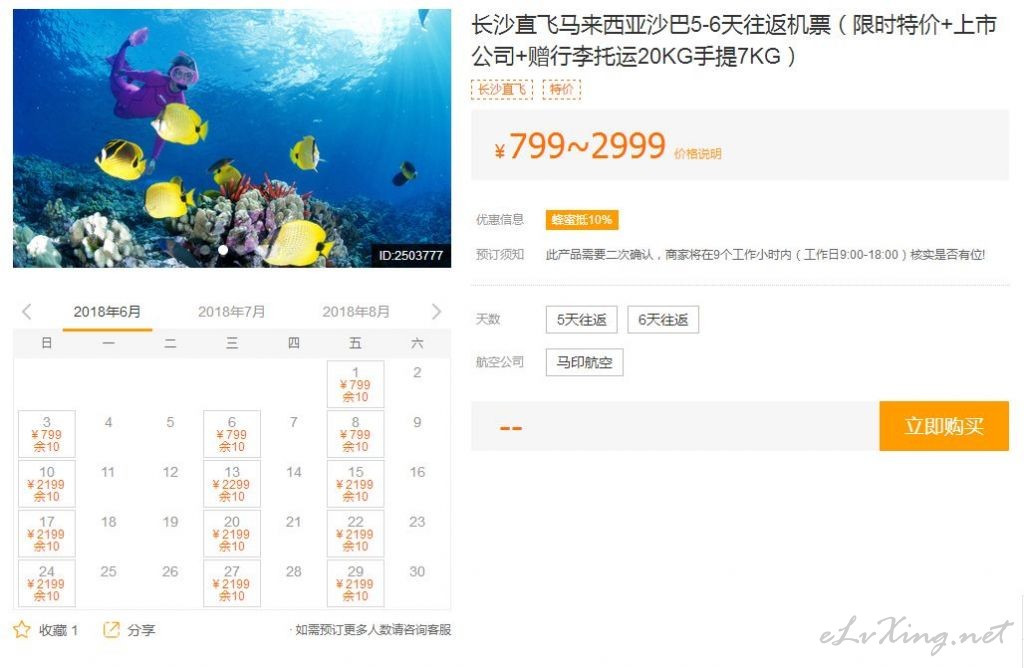Open the 2018年6月 calendar tab

click(x=107, y=312)
